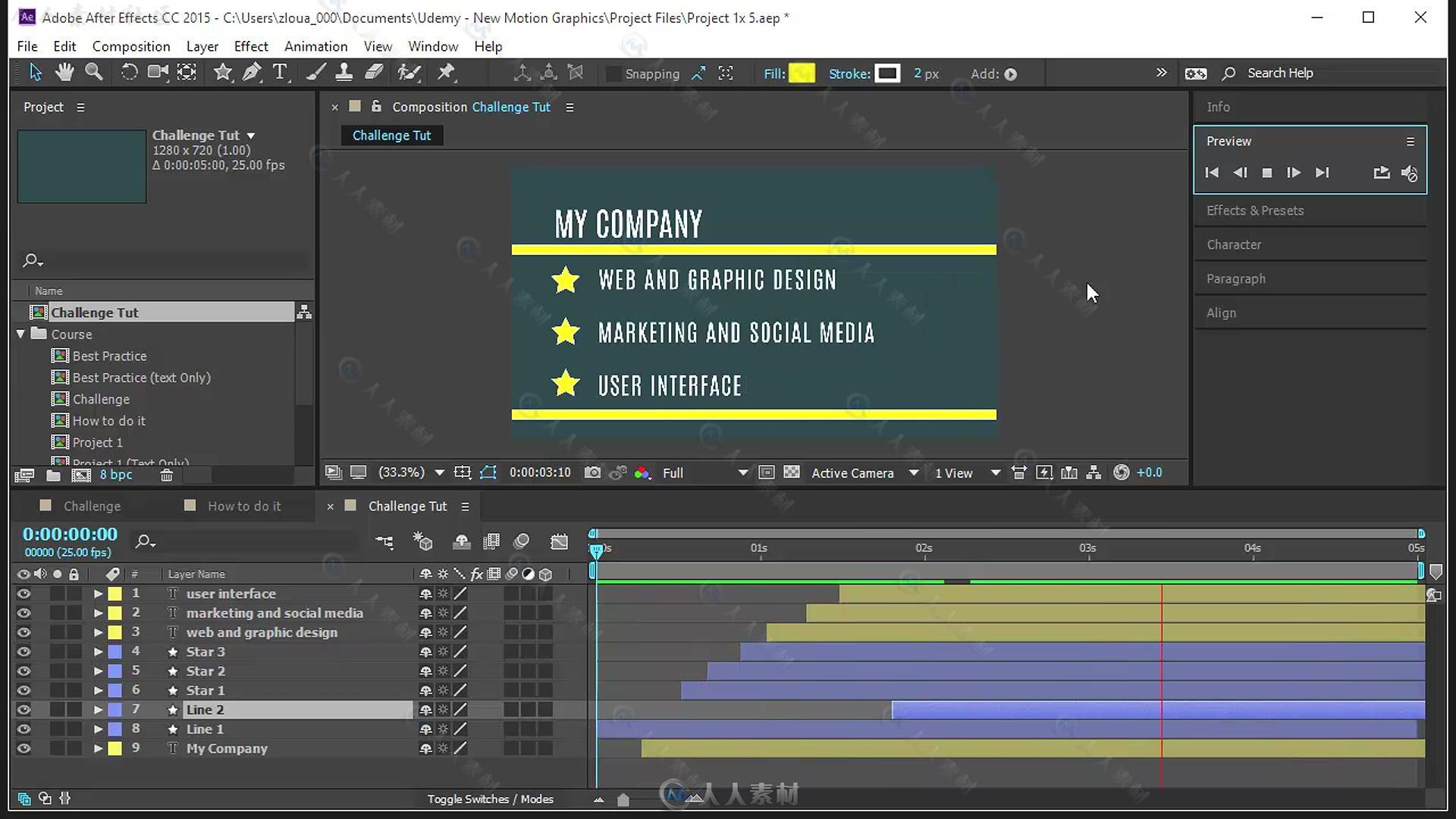The height and width of the screenshot is (819, 1456).
Task: Click the How to do it tab
Action: pyautogui.click(x=244, y=506)
